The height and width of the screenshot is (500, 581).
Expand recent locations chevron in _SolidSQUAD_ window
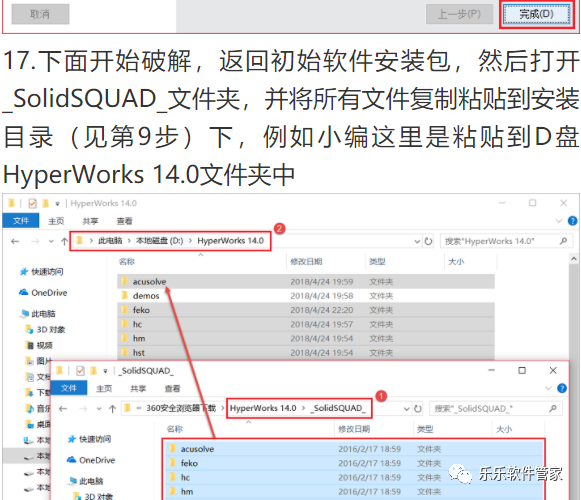(99, 409)
